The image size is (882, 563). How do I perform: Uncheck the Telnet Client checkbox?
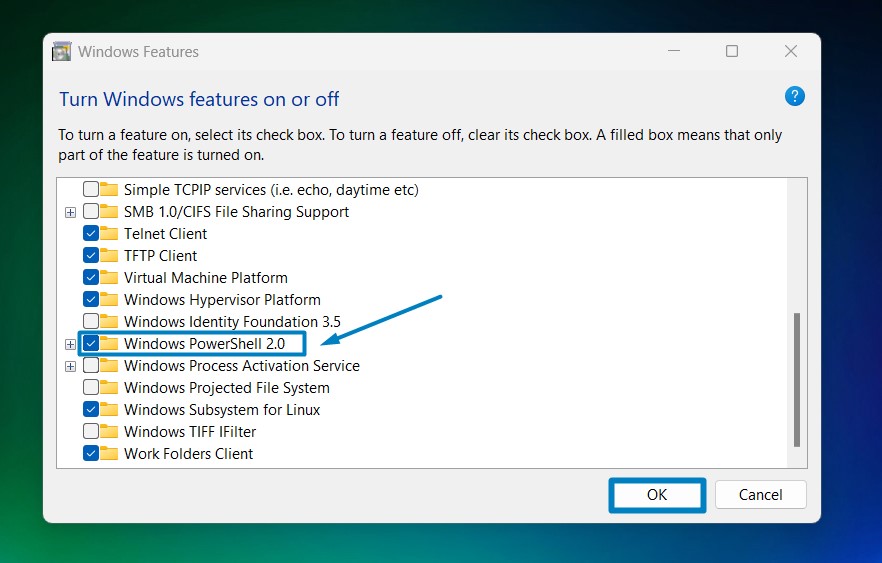tap(91, 233)
